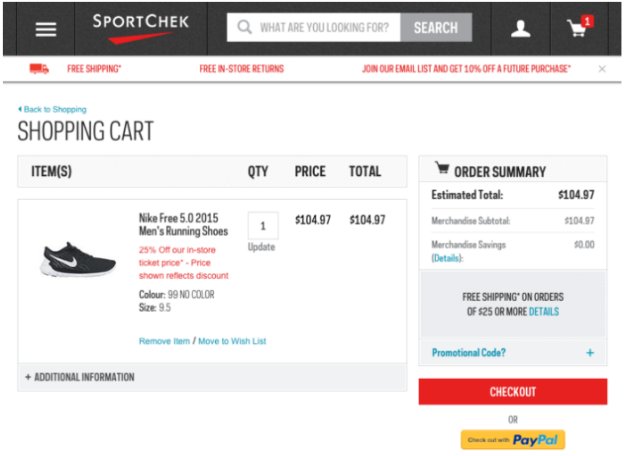Go Back to Shopping link
The height and width of the screenshot is (456, 625).
point(52,109)
